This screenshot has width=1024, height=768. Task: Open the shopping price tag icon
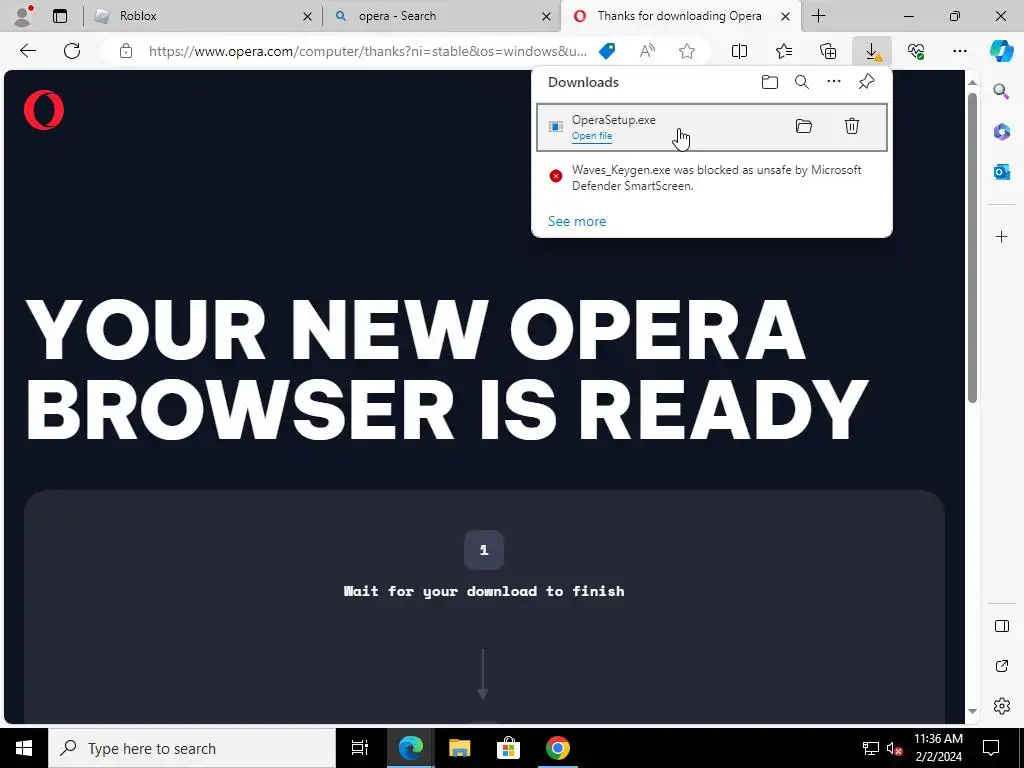point(607,51)
